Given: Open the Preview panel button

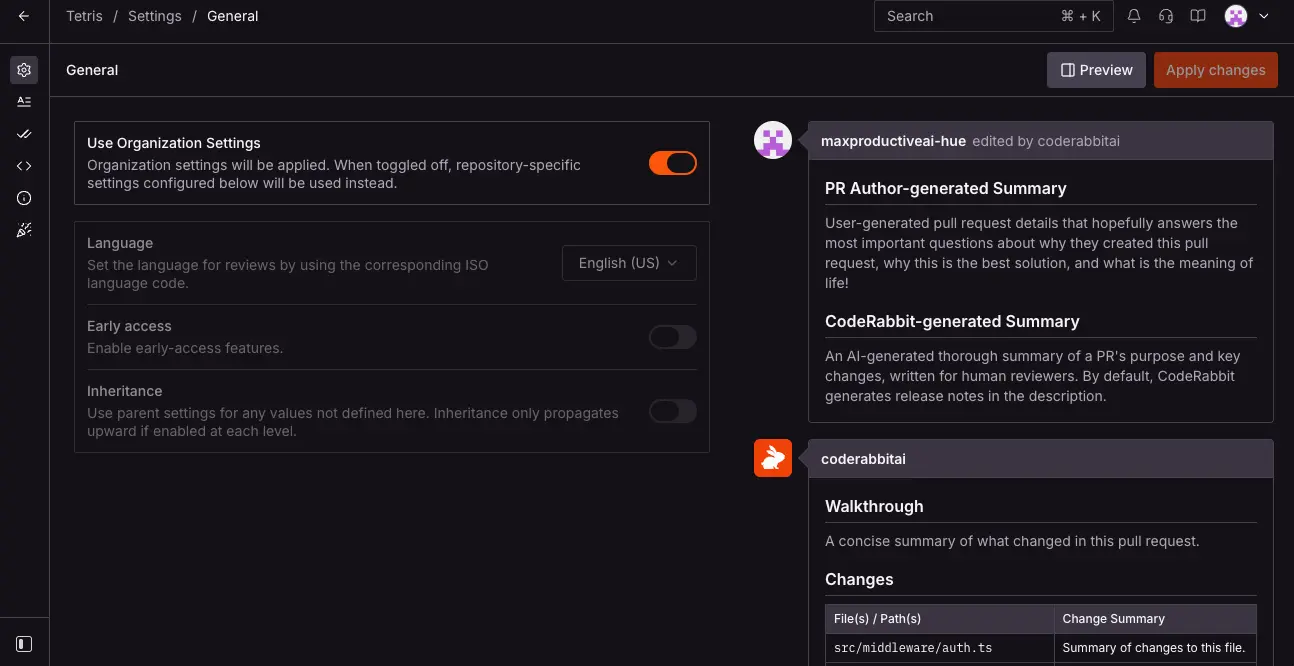Looking at the screenshot, I should (x=1096, y=69).
